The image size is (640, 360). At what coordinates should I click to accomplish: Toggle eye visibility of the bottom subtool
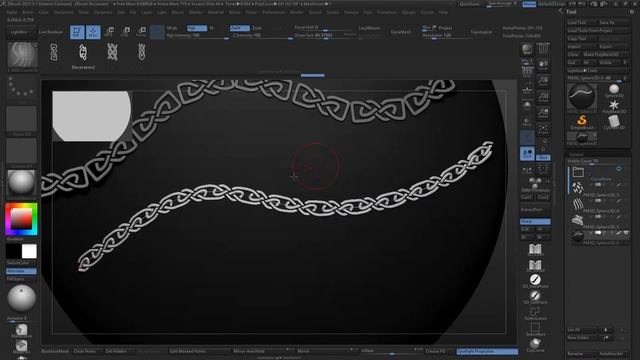pyautogui.click(x=626, y=233)
